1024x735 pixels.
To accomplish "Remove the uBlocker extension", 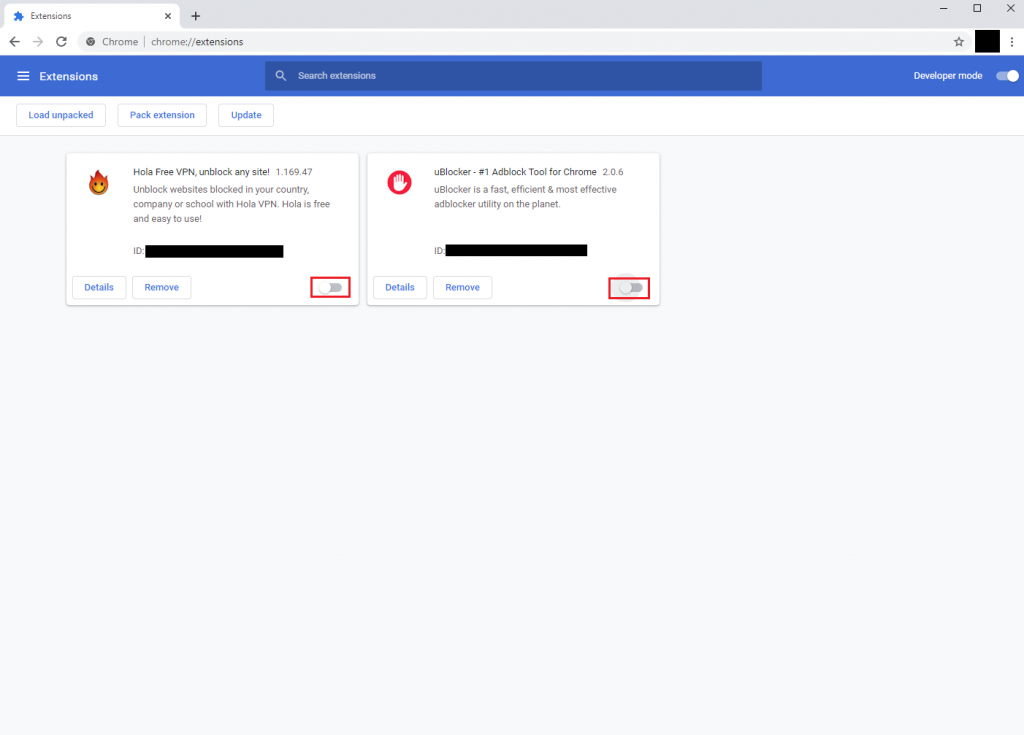I will [462, 287].
